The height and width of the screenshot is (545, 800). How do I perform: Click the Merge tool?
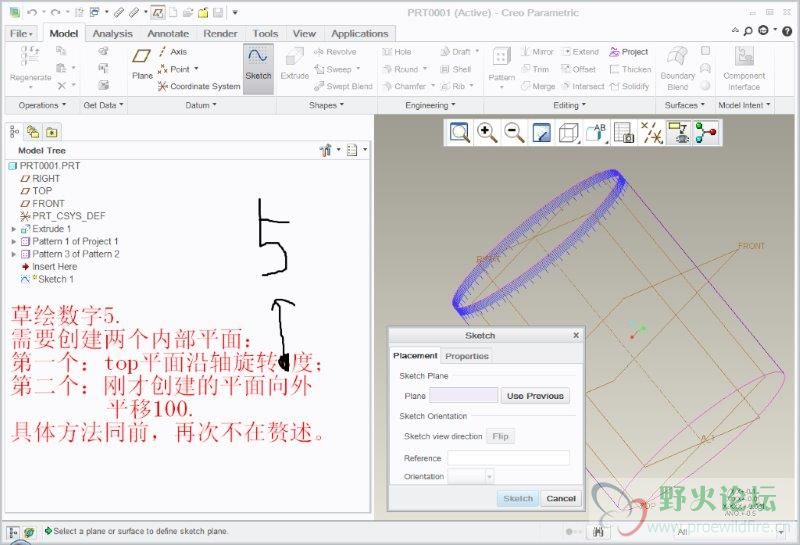point(538,86)
